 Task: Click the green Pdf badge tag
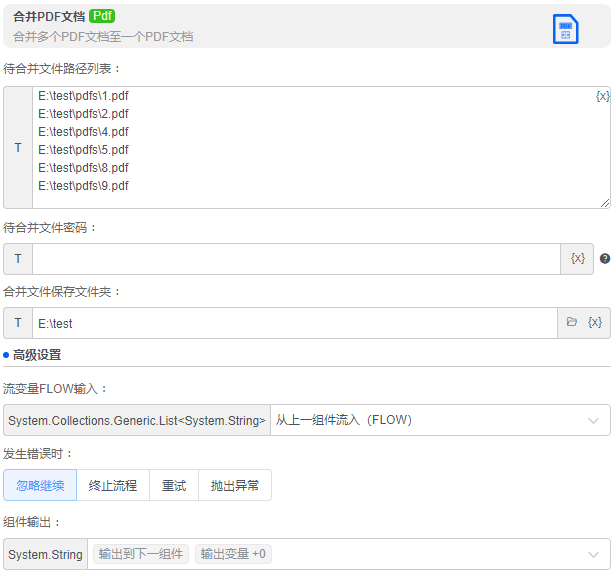(x=102, y=17)
